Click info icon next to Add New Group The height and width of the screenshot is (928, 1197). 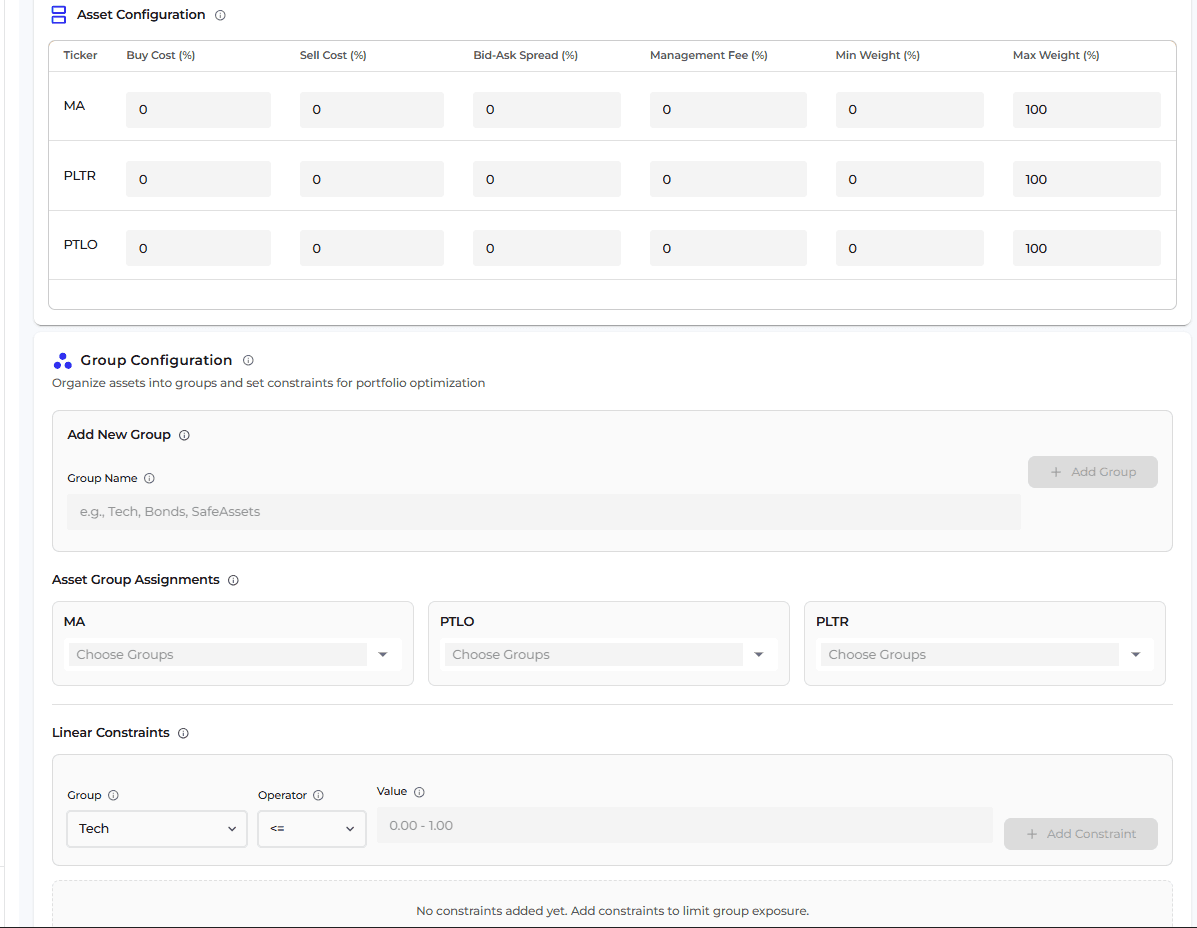(184, 435)
